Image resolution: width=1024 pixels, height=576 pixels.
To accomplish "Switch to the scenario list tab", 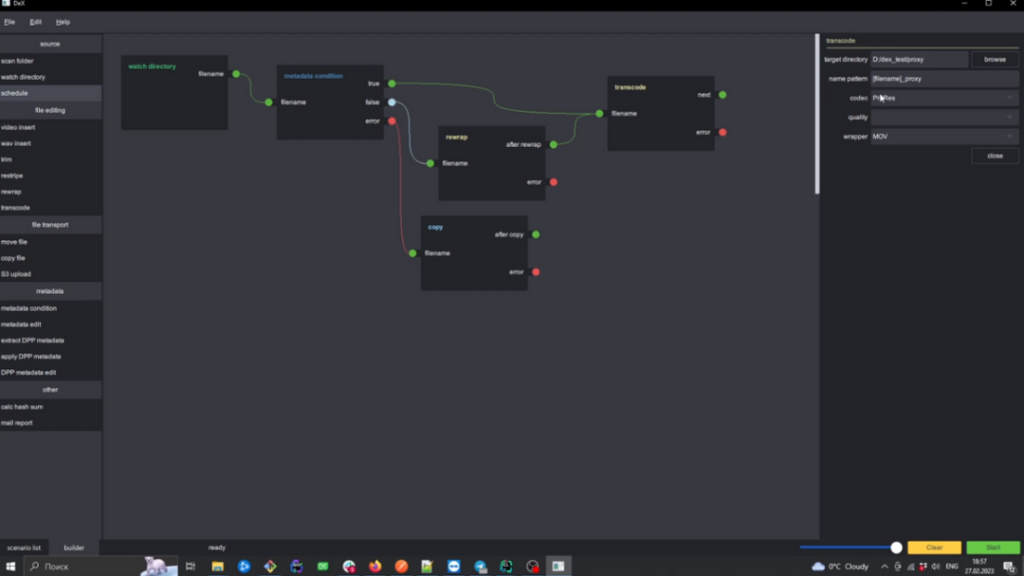I will click(x=24, y=548).
